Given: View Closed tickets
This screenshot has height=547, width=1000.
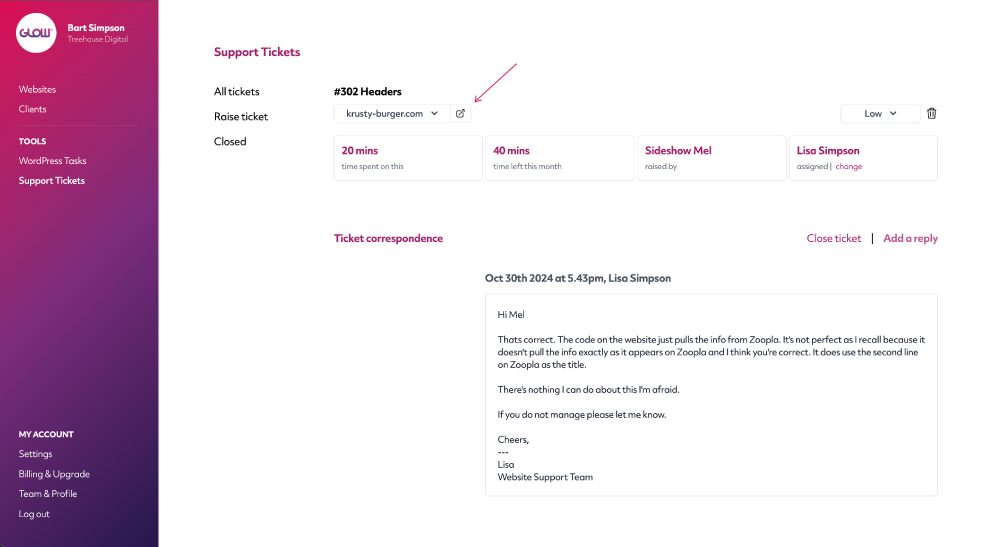Looking at the screenshot, I should [x=230, y=142].
